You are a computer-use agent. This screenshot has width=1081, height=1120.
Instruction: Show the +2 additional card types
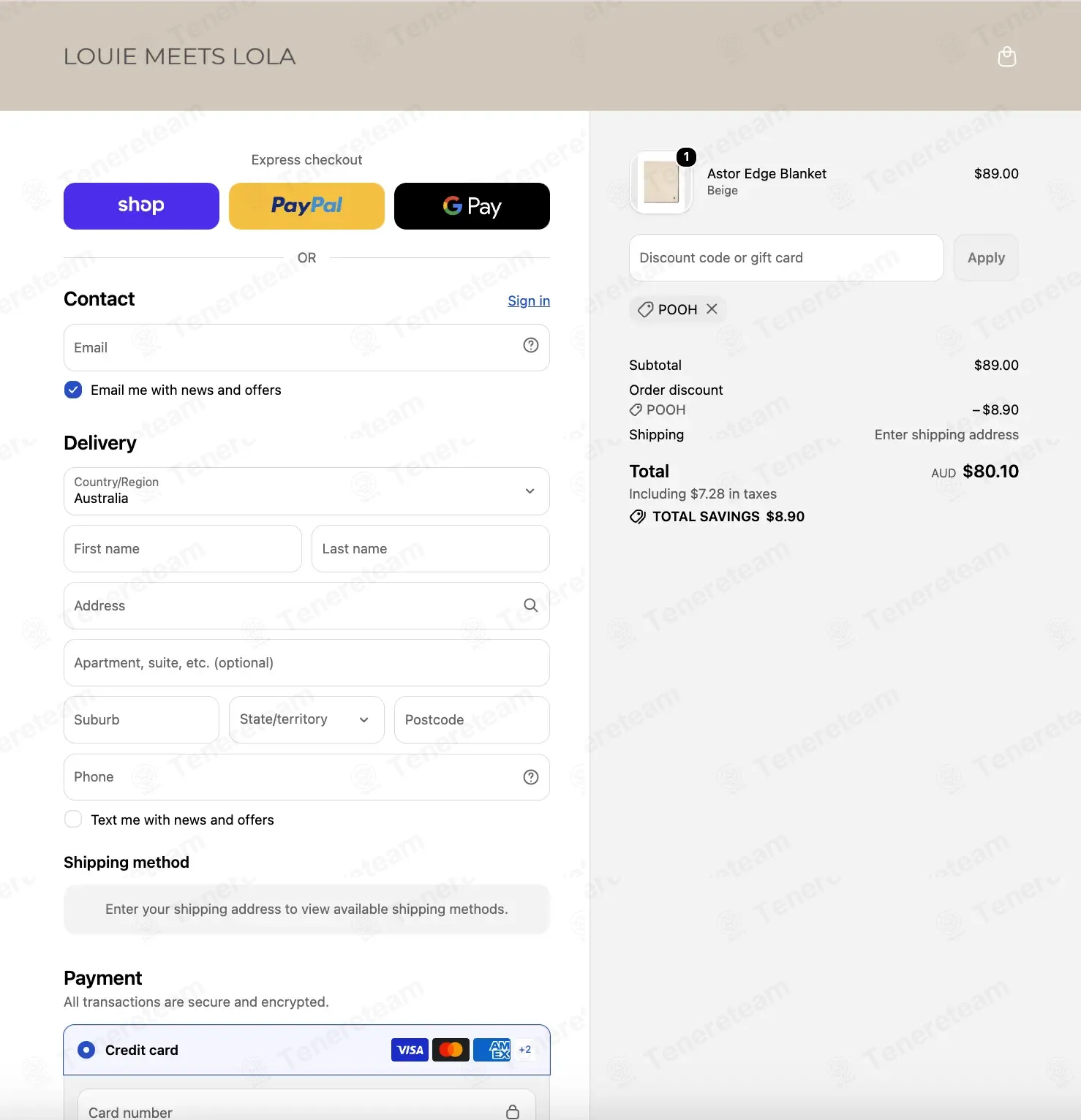(x=525, y=1050)
